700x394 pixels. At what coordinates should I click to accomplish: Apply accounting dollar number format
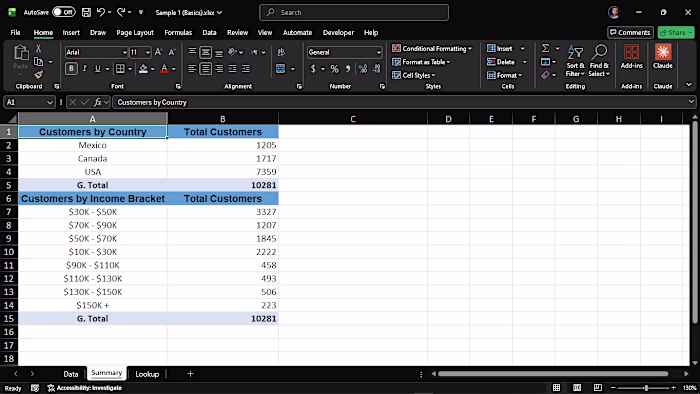pyautogui.click(x=313, y=69)
